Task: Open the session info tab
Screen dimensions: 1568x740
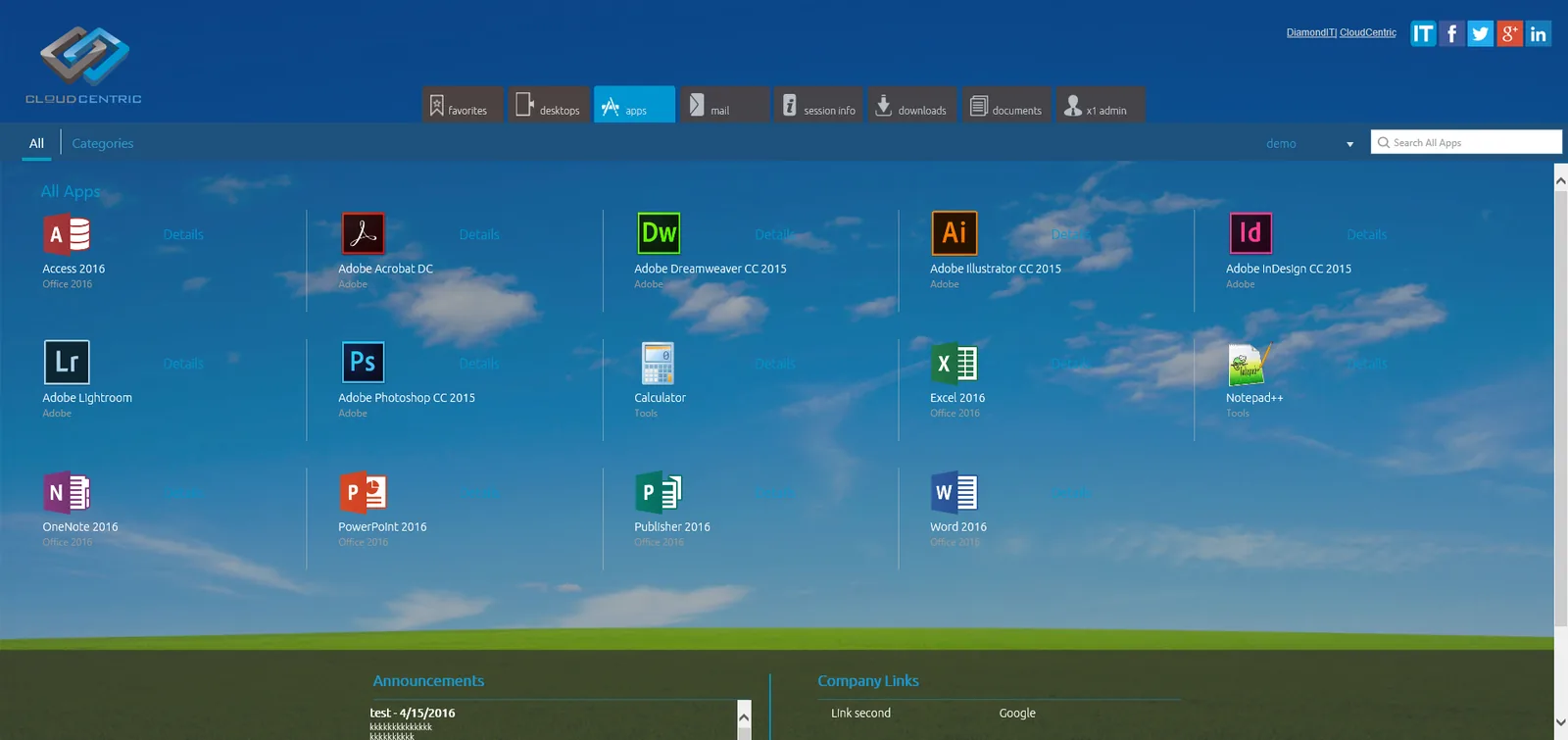Action: click(818, 105)
